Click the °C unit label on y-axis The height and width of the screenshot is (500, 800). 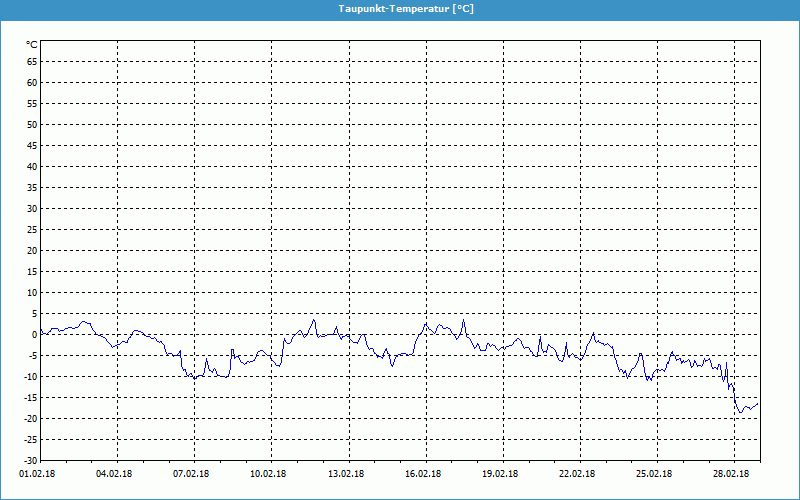(31, 45)
